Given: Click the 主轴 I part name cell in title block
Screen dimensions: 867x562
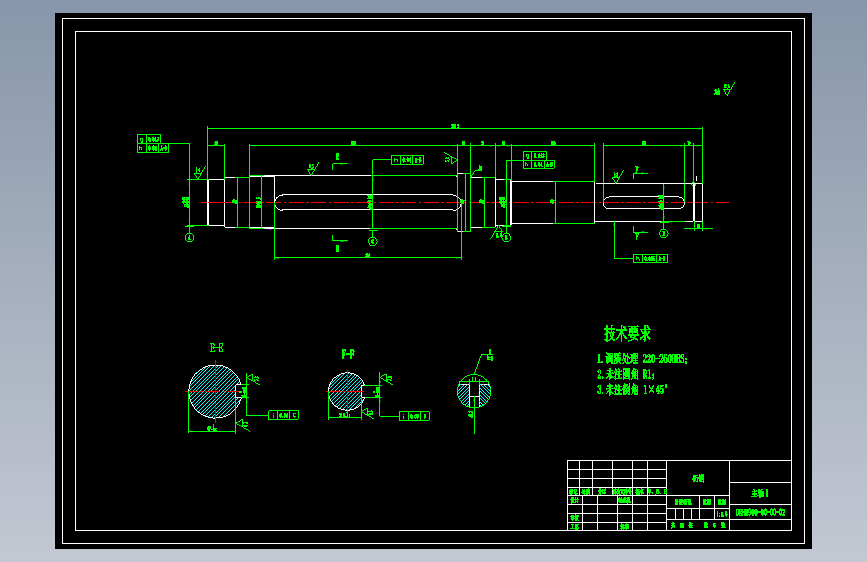Looking at the screenshot, I should [x=760, y=493].
